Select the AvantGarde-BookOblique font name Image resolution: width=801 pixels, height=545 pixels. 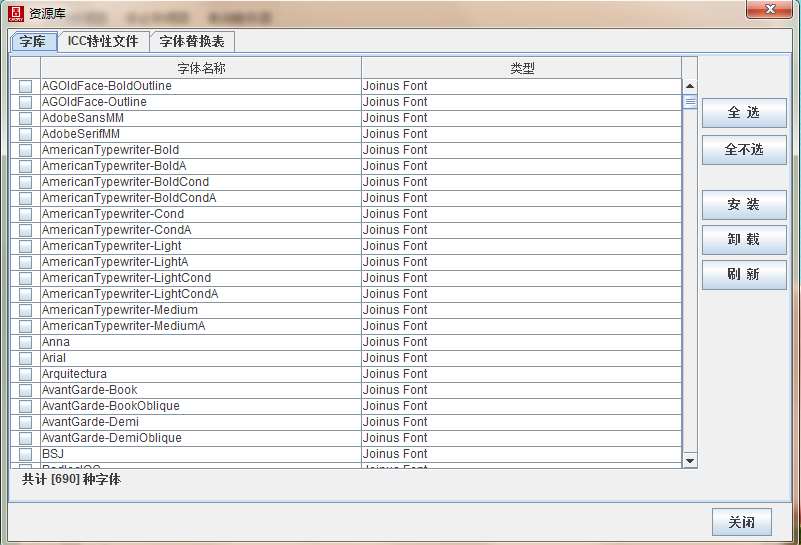click(111, 406)
